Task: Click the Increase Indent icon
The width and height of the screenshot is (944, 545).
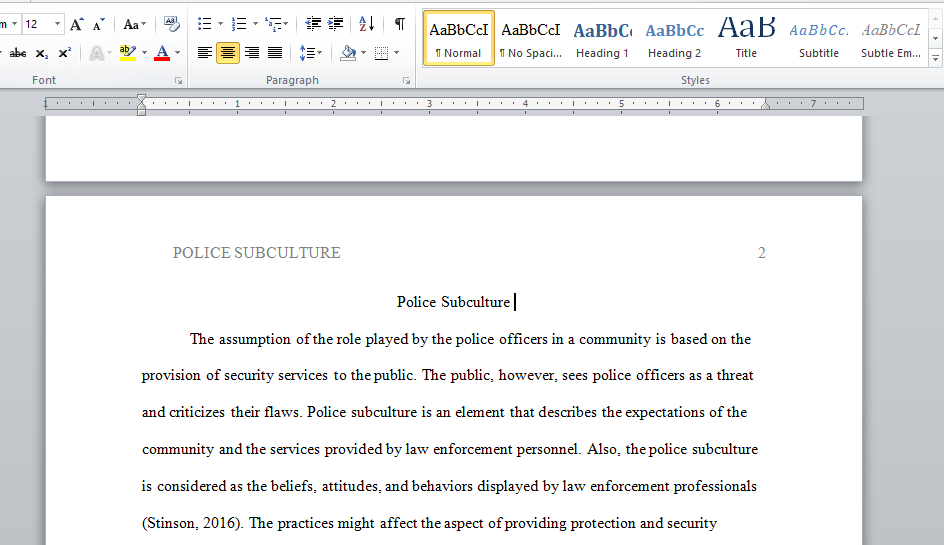Action: coord(335,24)
